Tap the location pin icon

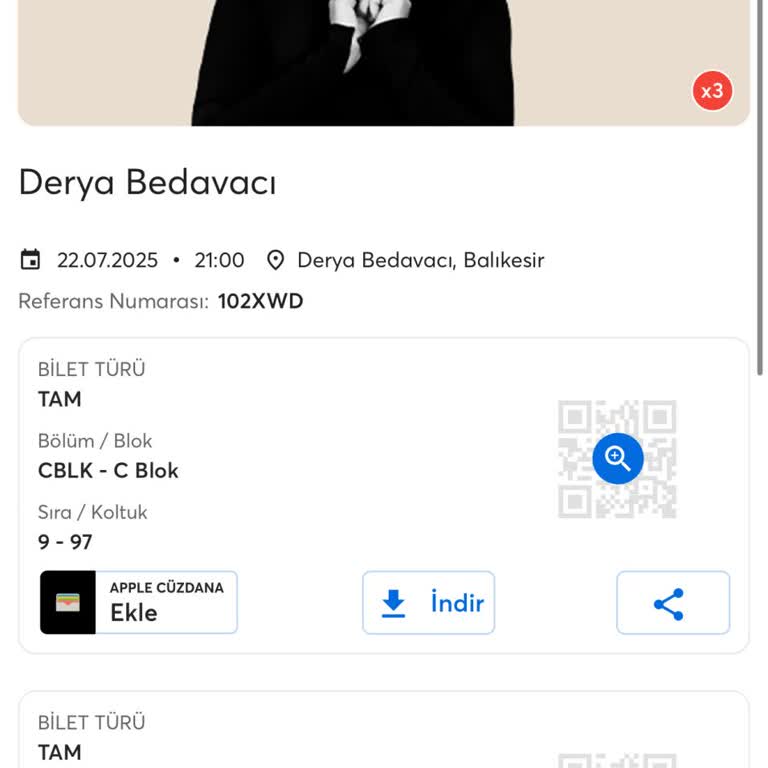pos(276,261)
